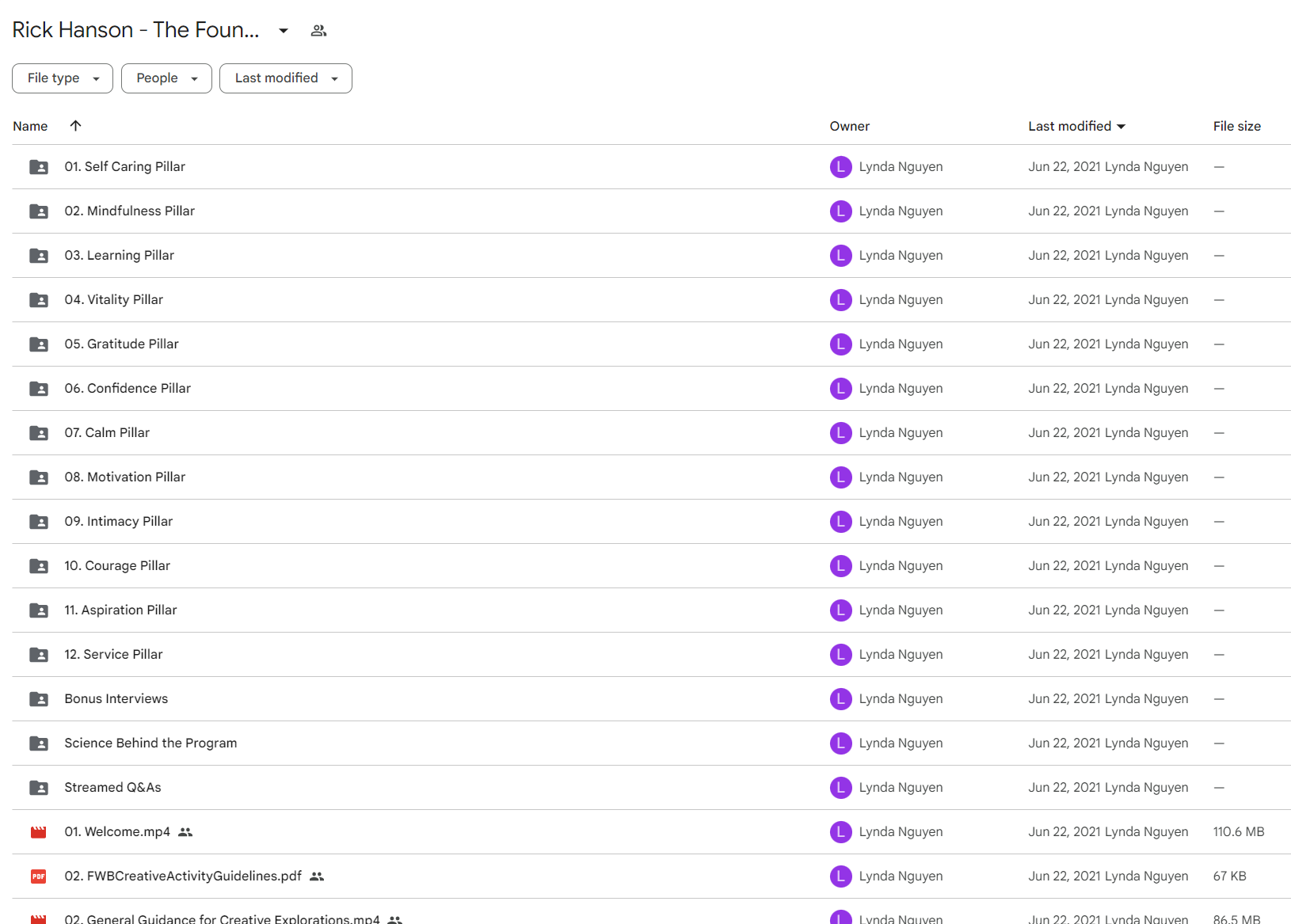Screen dimensions: 1291x924
Task: Click the 05. Gratitude Pillar folder icon
Action: click(x=39, y=344)
